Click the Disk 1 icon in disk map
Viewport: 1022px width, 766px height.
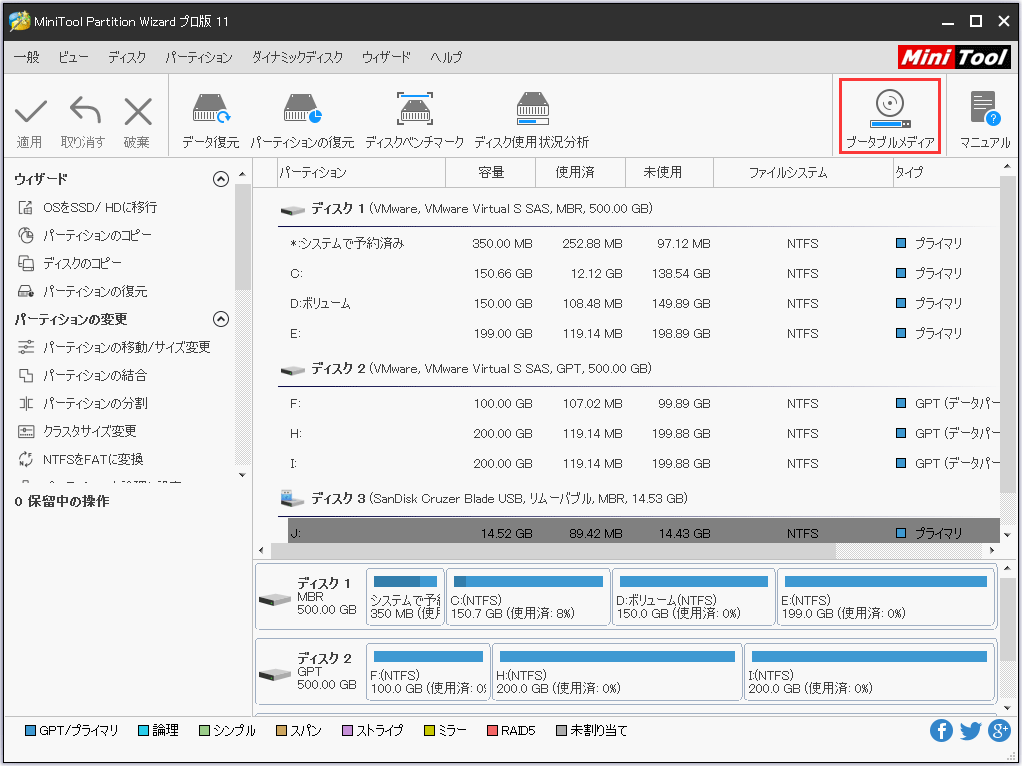point(274,598)
